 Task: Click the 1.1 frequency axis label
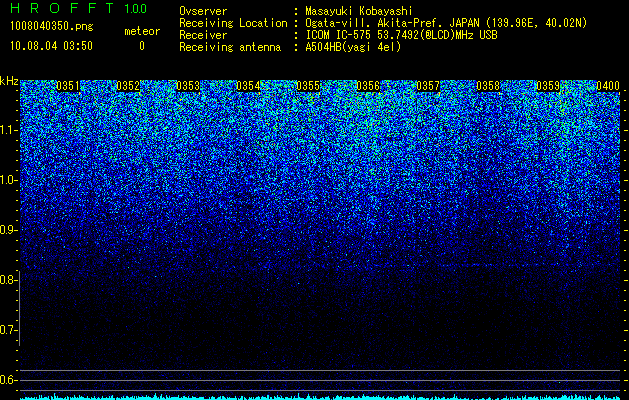tap(9, 130)
